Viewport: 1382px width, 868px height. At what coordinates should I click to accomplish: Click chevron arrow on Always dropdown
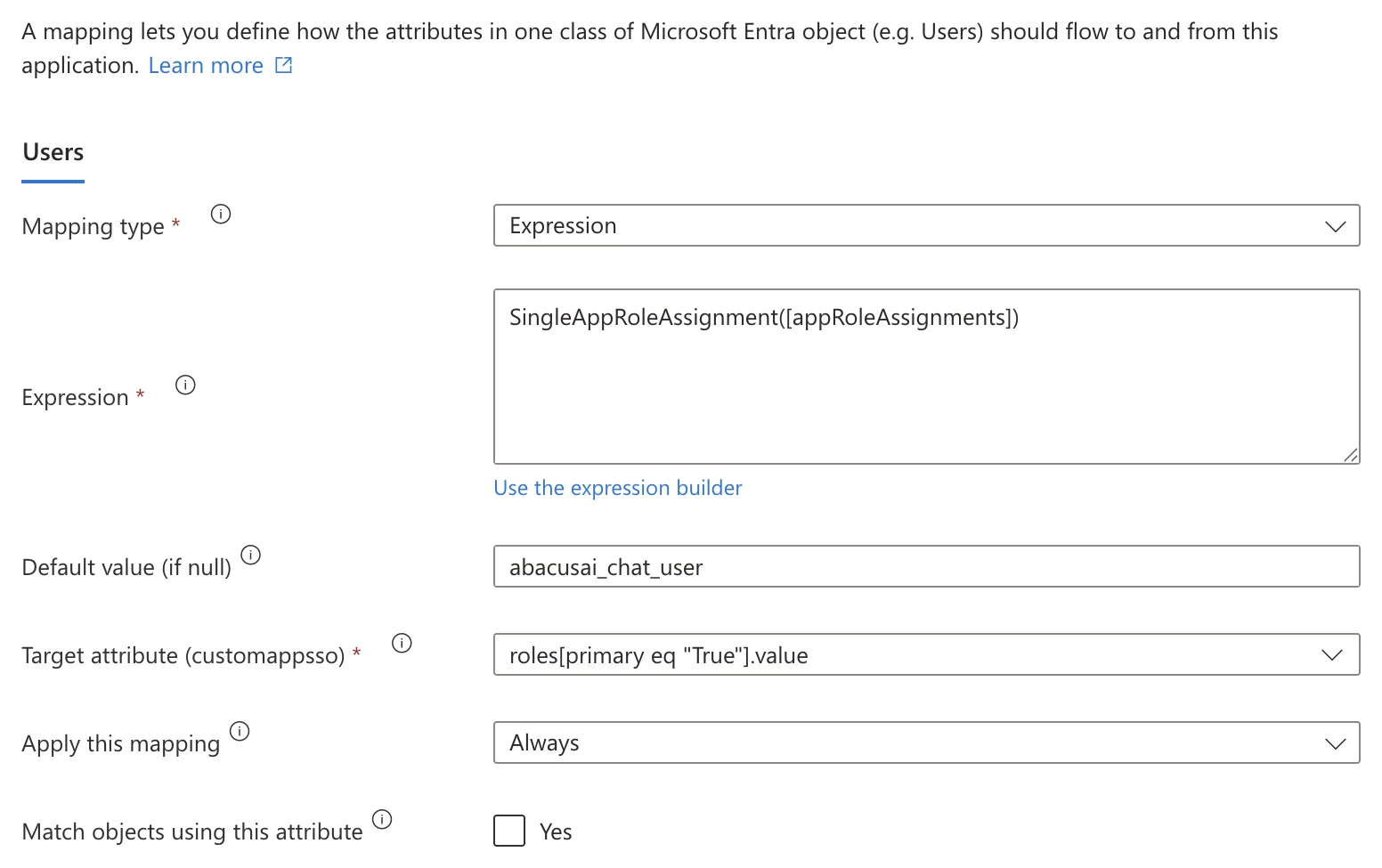1335,743
